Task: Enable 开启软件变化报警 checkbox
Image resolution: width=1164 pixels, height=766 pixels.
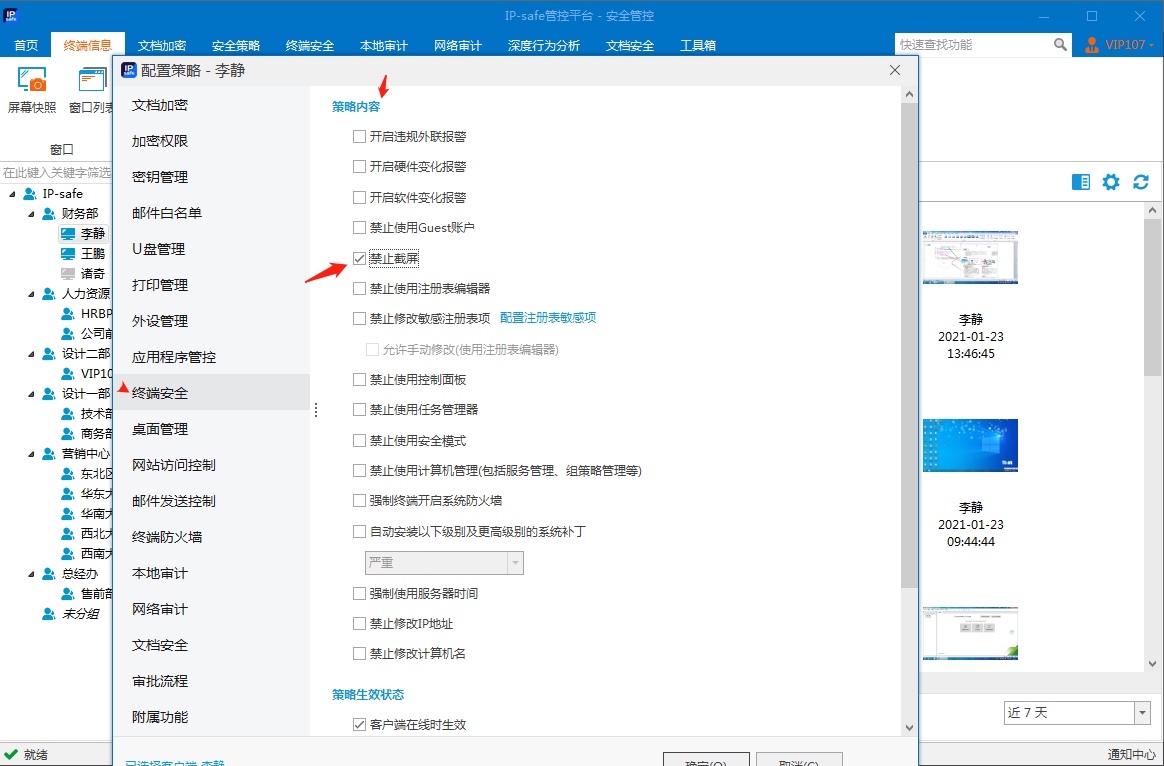Action: point(359,197)
